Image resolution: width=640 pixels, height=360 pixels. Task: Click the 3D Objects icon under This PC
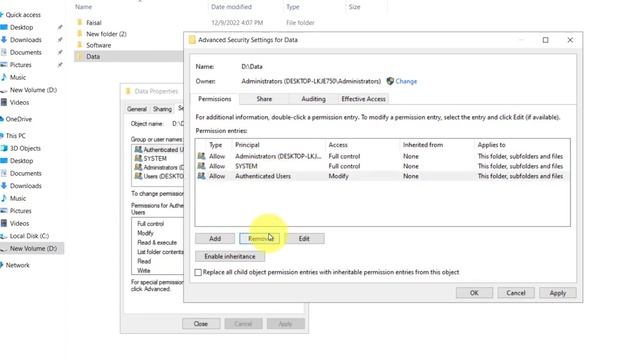click(x=4, y=148)
